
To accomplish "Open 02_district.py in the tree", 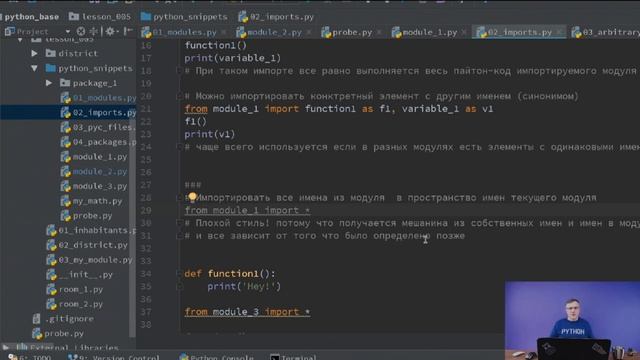I will [87, 245].
